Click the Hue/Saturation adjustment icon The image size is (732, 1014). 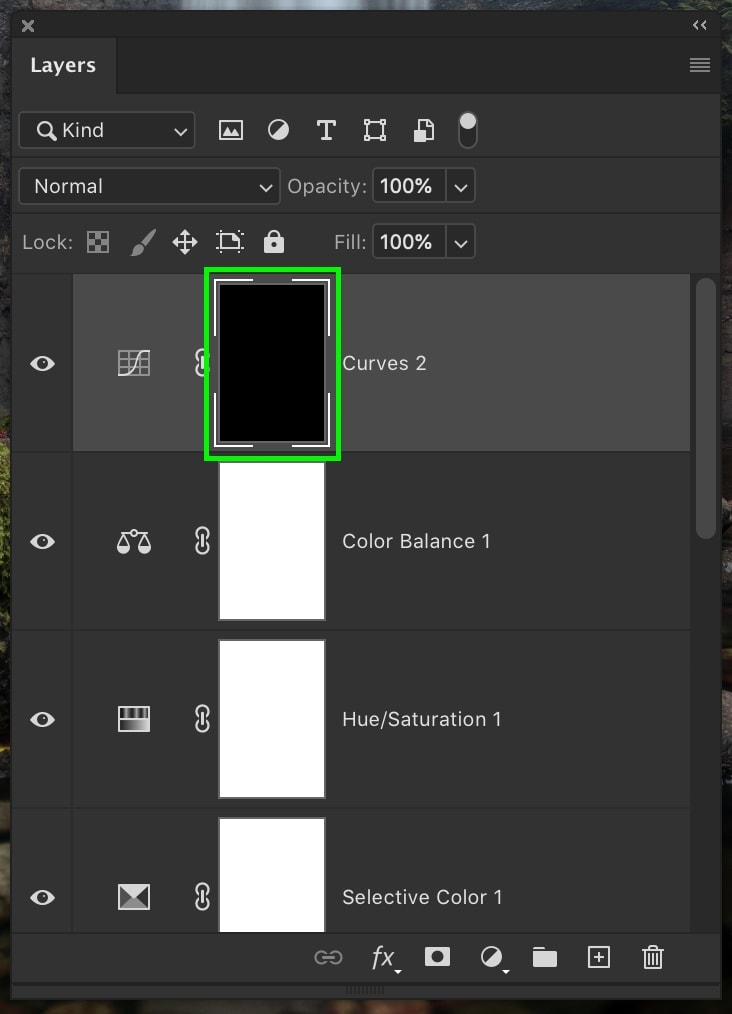(x=134, y=719)
